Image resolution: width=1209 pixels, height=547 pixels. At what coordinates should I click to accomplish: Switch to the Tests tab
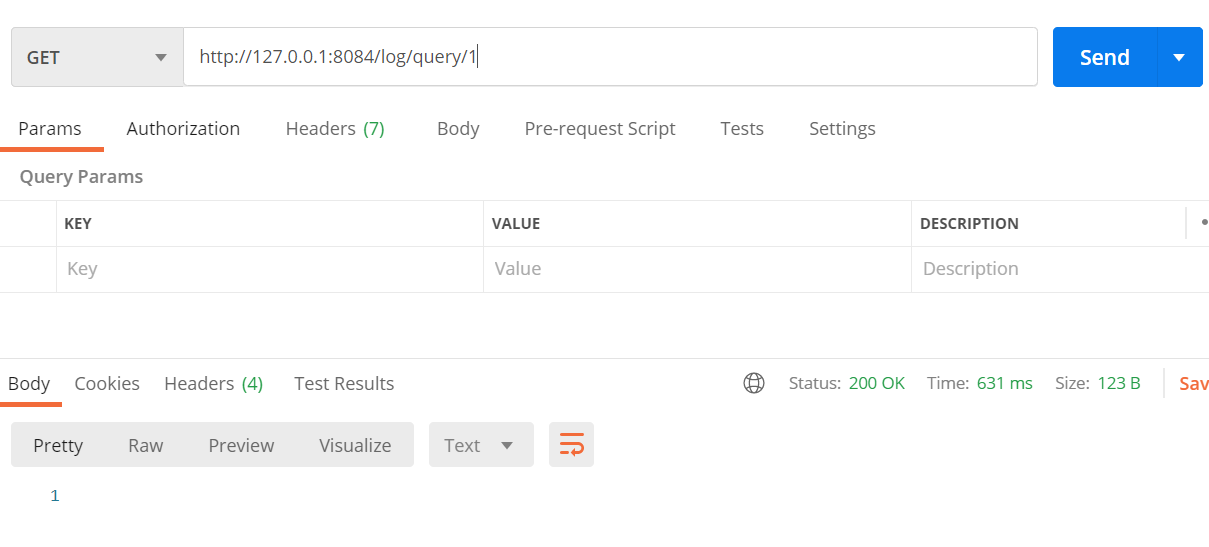pos(742,128)
